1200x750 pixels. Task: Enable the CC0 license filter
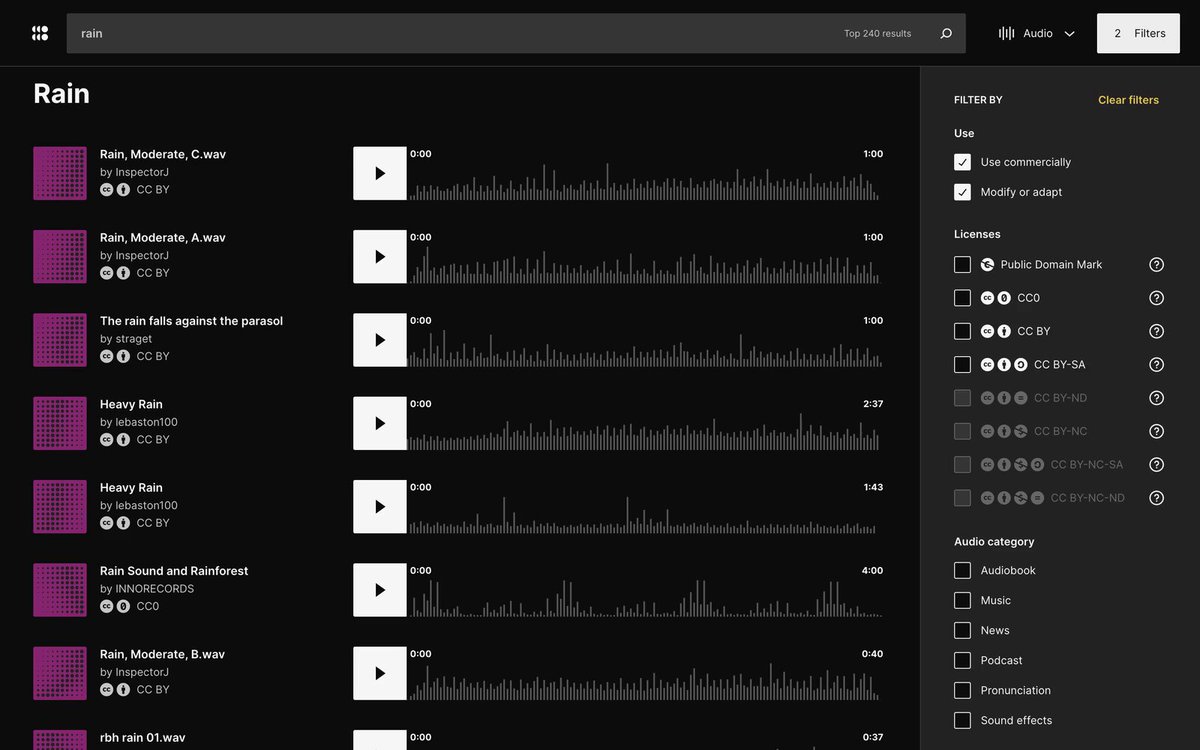pyautogui.click(x=962, y=298)
